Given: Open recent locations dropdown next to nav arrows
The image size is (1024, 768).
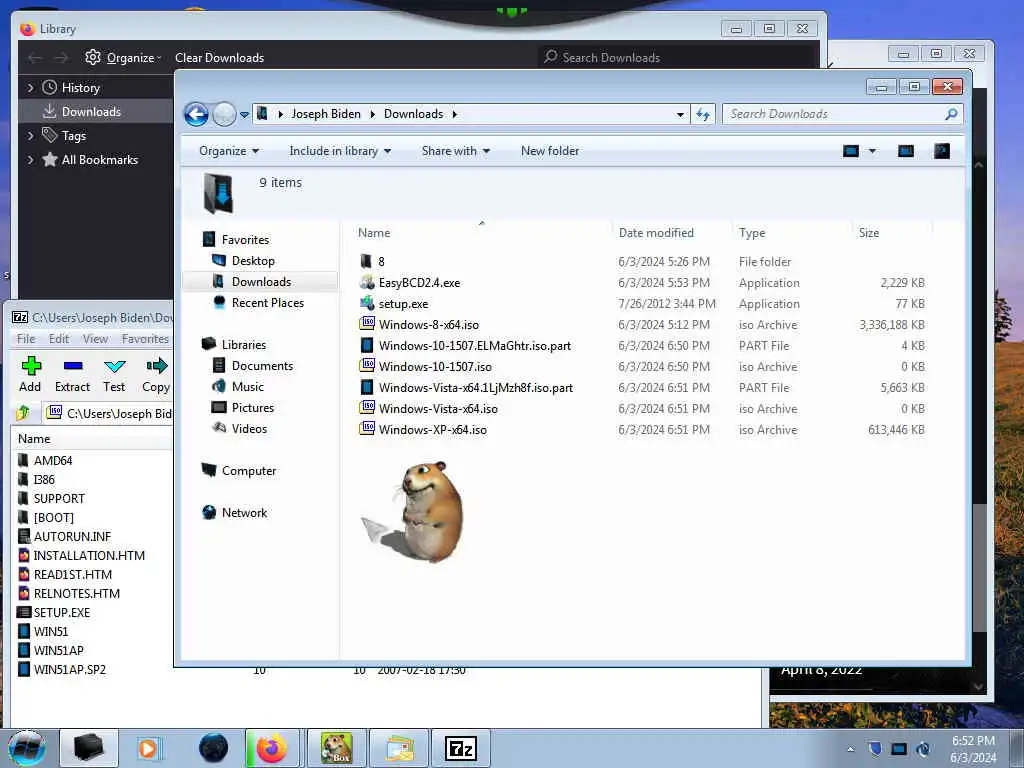Looking at the screenshot, I should click(244, 114).
